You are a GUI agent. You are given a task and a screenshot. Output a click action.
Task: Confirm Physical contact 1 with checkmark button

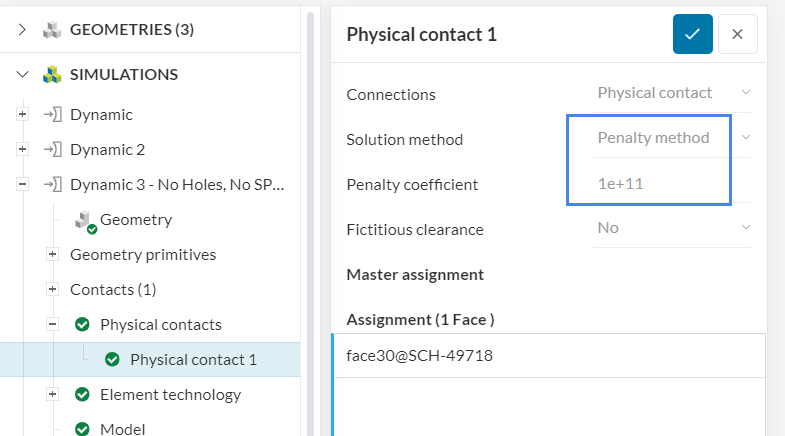pos(692,34)
